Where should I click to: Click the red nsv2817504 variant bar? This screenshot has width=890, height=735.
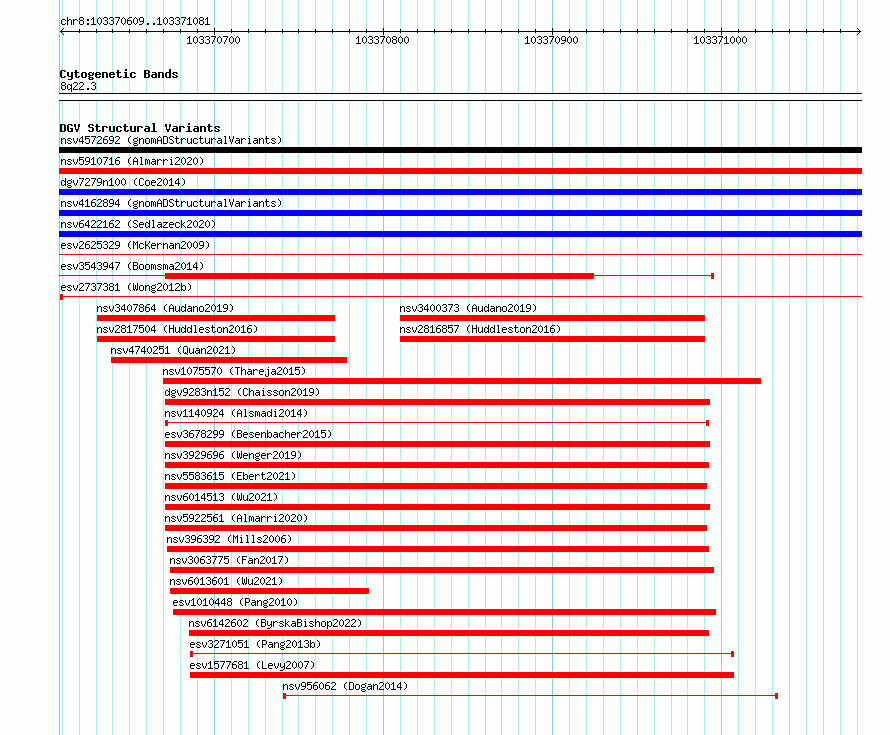216,339
